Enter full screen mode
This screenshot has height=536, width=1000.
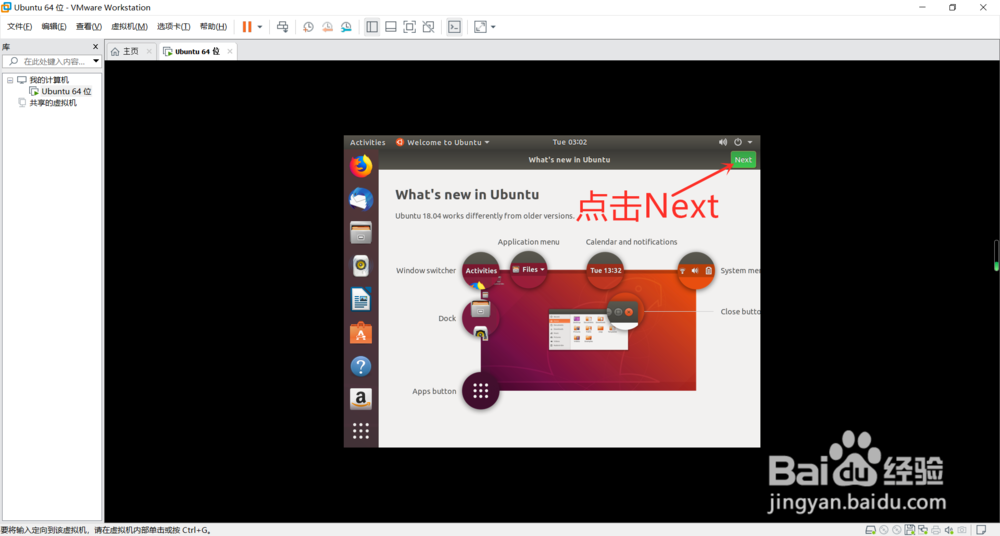coord(409,27)
